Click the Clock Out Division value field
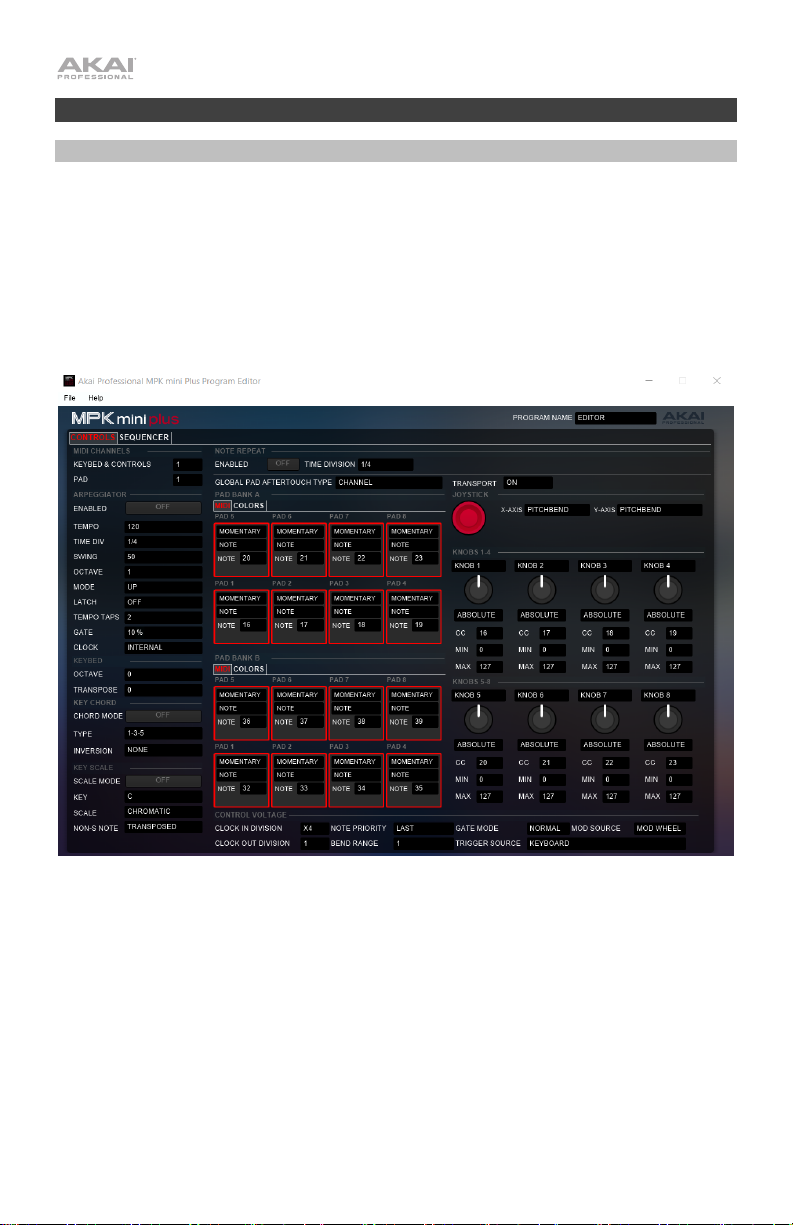 coord(314,844)
